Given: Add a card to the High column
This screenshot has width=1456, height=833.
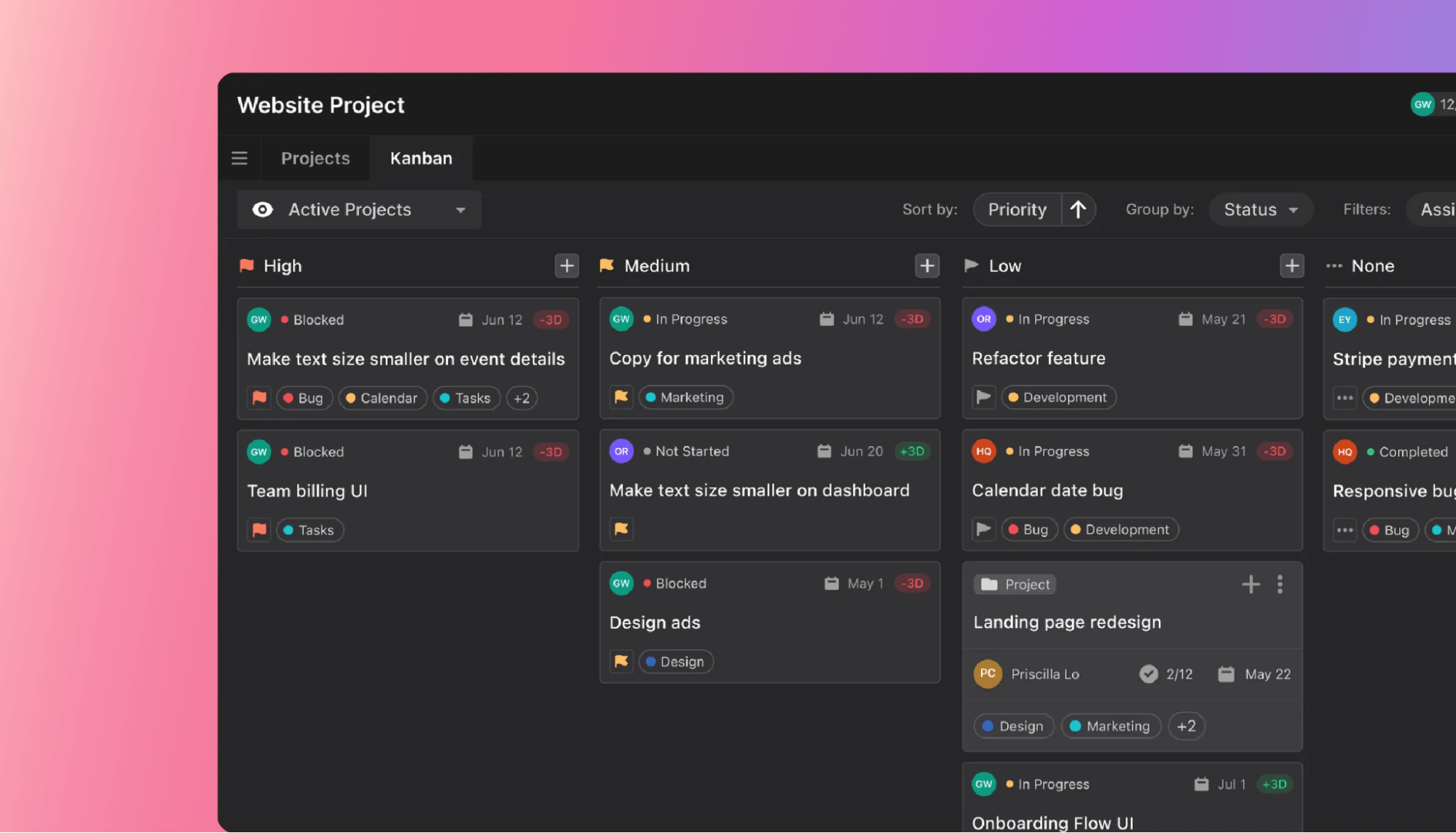Looking at the screenshot, I should tap(567, 266).
